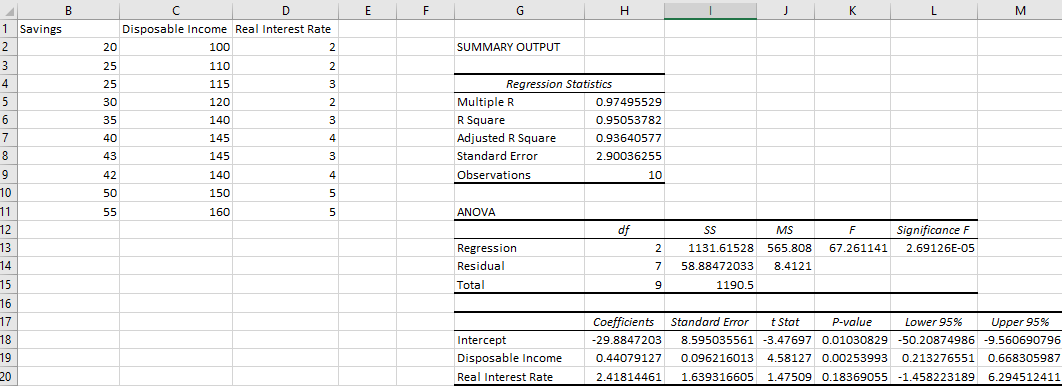1062x386 pixels.
Task: Click the ANOVA label cell
Action: click(519, 211)
